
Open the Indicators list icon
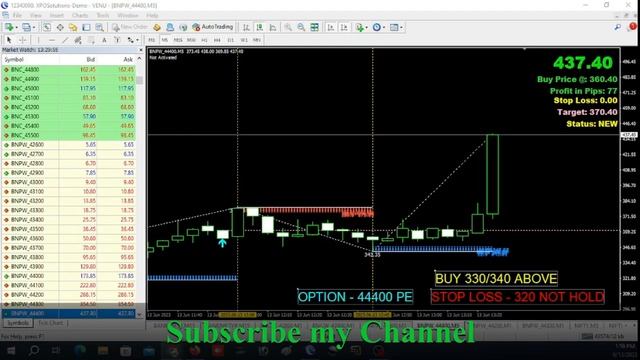[359, 27]
